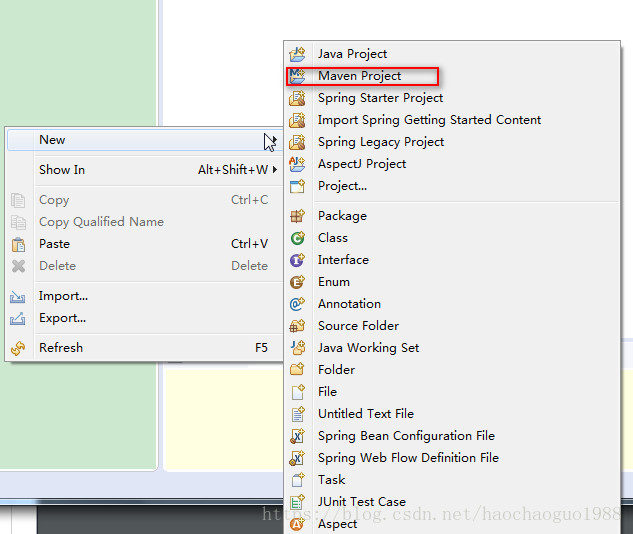Image resolution: width=633 pixels, height=534 pixels.
Task: Click the Annotation @ icon
Action: [x=298, y=304]
